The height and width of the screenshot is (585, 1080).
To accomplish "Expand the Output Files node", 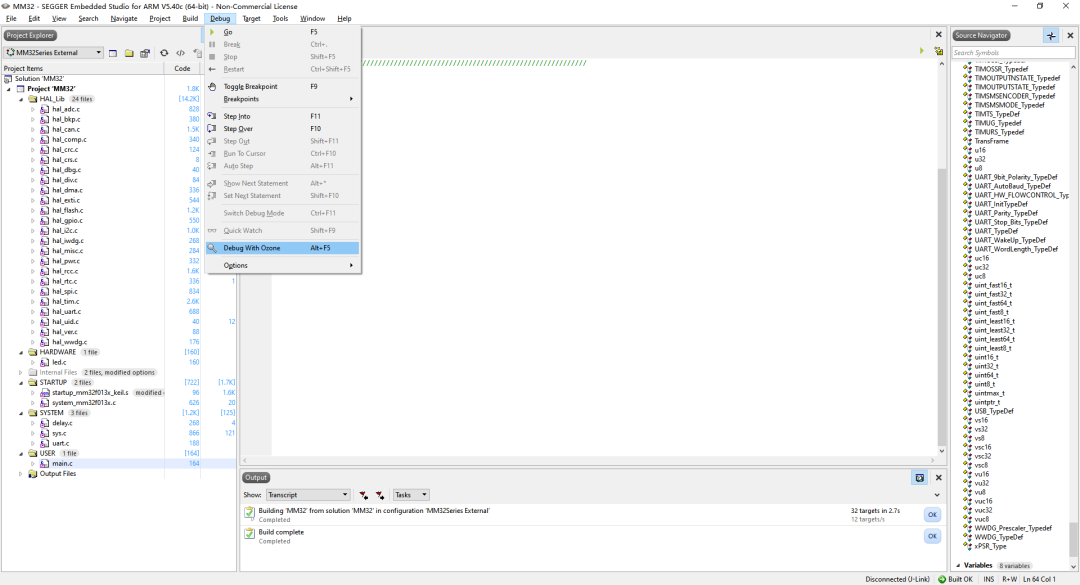I will [21, 474].
